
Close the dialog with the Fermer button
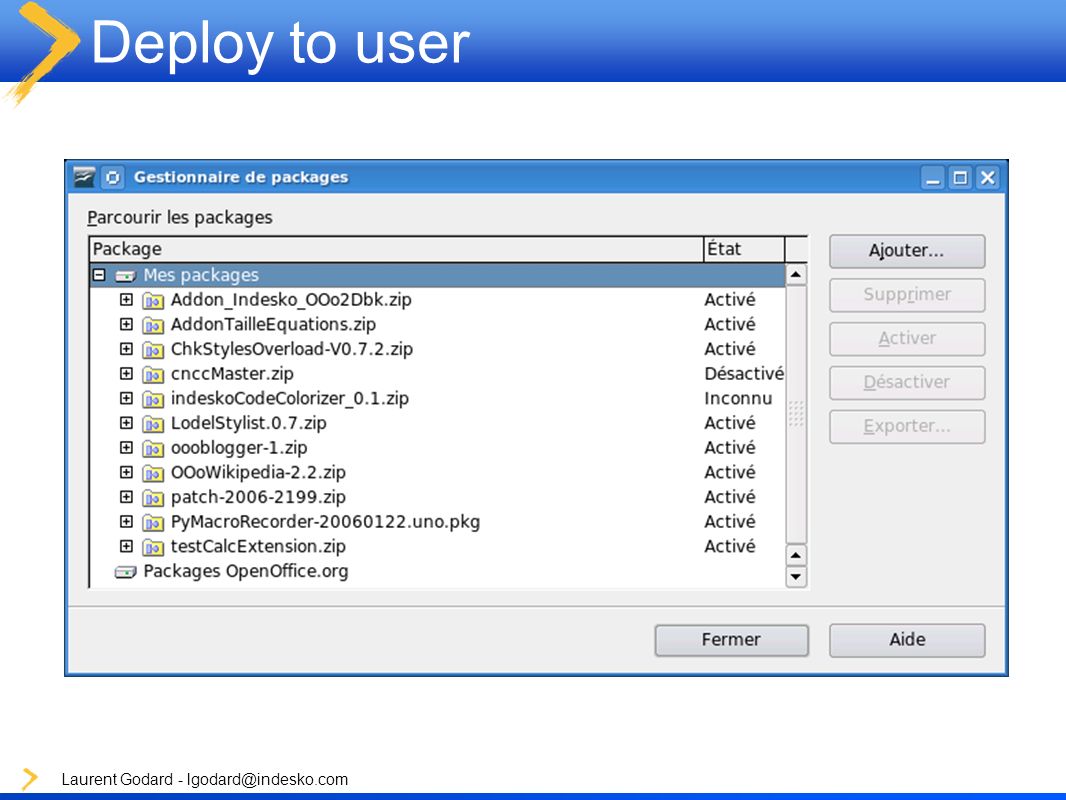(732, 640)
